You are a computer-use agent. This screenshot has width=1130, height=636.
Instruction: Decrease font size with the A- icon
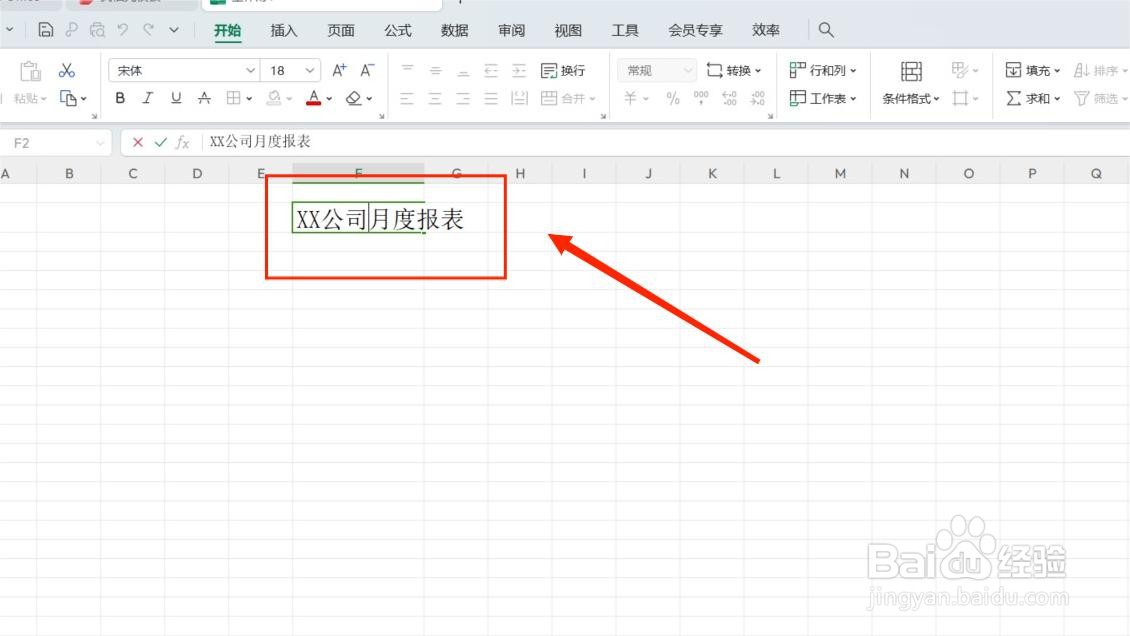click(x=367, y=70)
